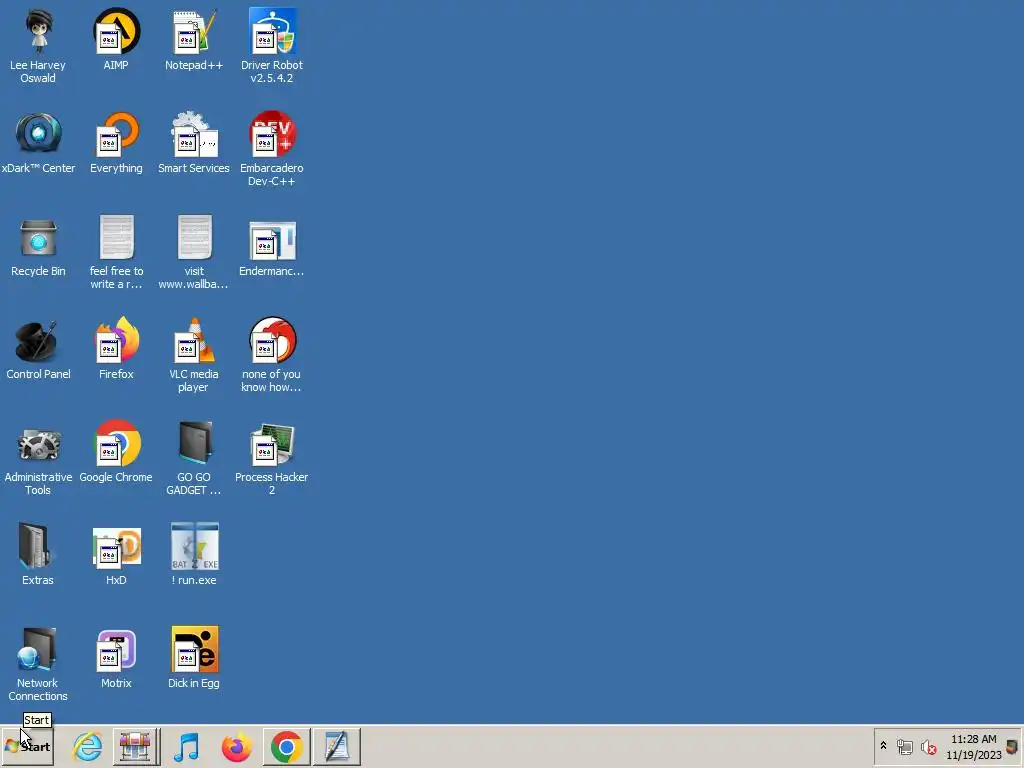The height and width of the screenshot is (768, 1024).
Task: Select the Administrative Tools icon
Action: [38, 459]
